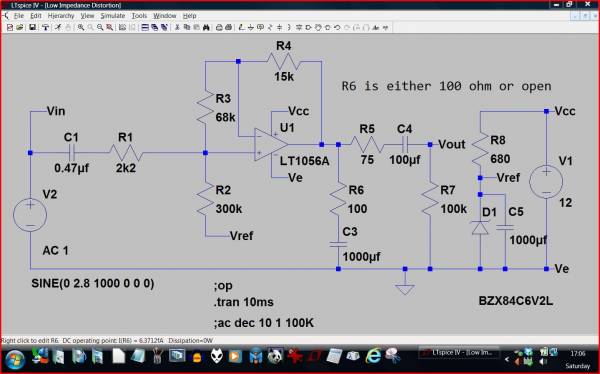Place a ground symbol from the toolbar
Screen dimensions: 600x374
251,28
